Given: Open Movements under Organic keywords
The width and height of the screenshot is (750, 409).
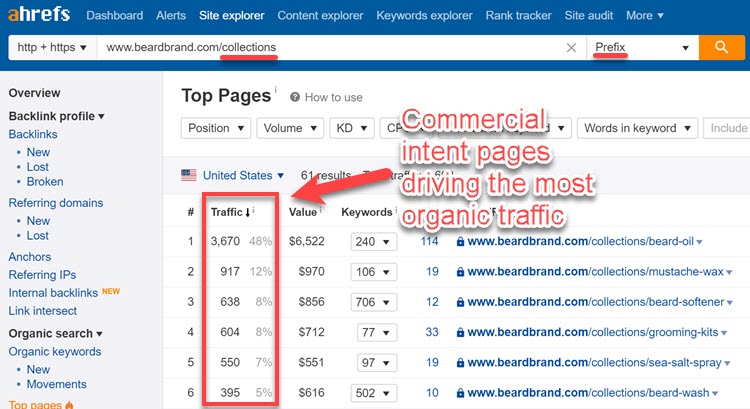Looking at the screenshot, I should pos(56,384).
